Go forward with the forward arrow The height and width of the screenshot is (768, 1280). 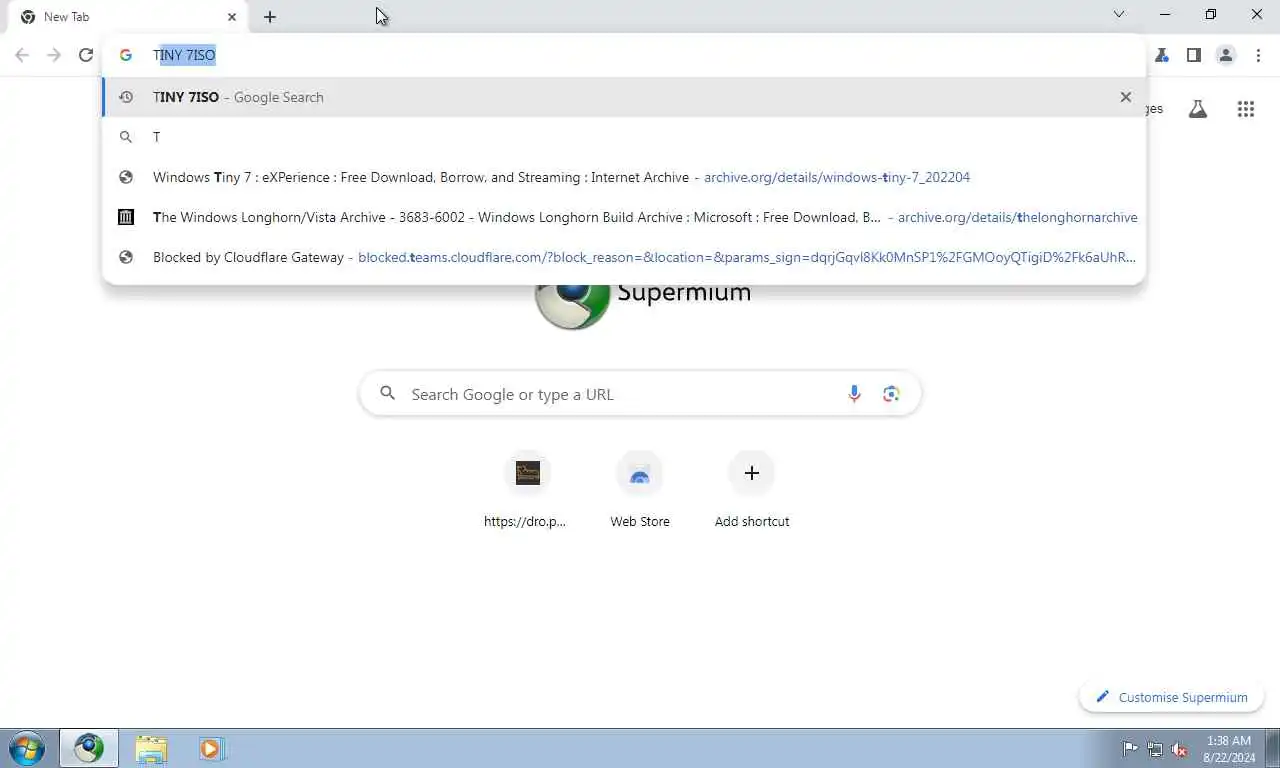[54, 55]
